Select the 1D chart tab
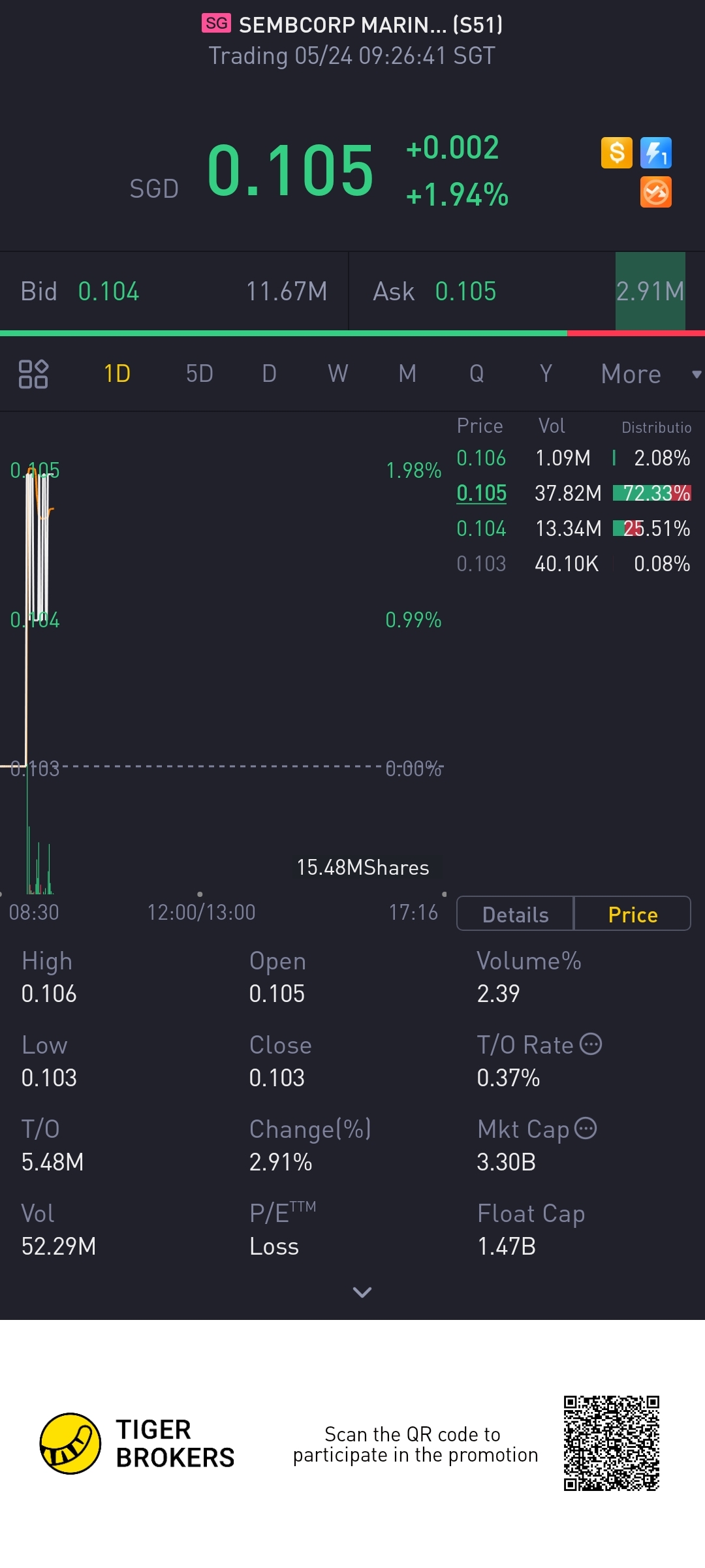This screenshot has width=705, height=1568. (x=117, y=374)
